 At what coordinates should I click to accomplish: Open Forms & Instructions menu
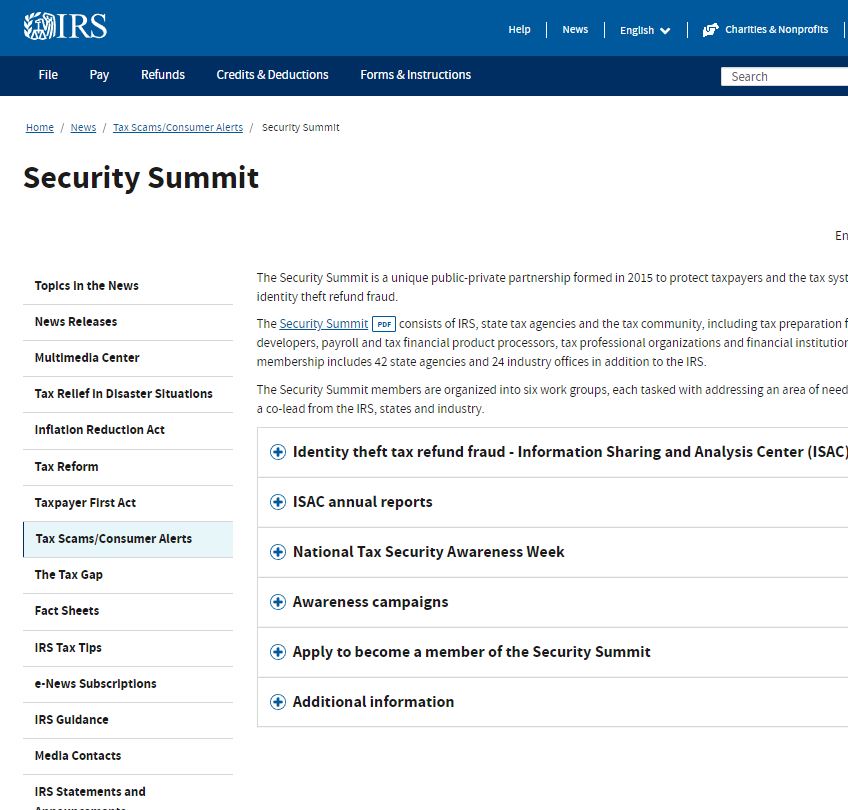tap(415, 75)
